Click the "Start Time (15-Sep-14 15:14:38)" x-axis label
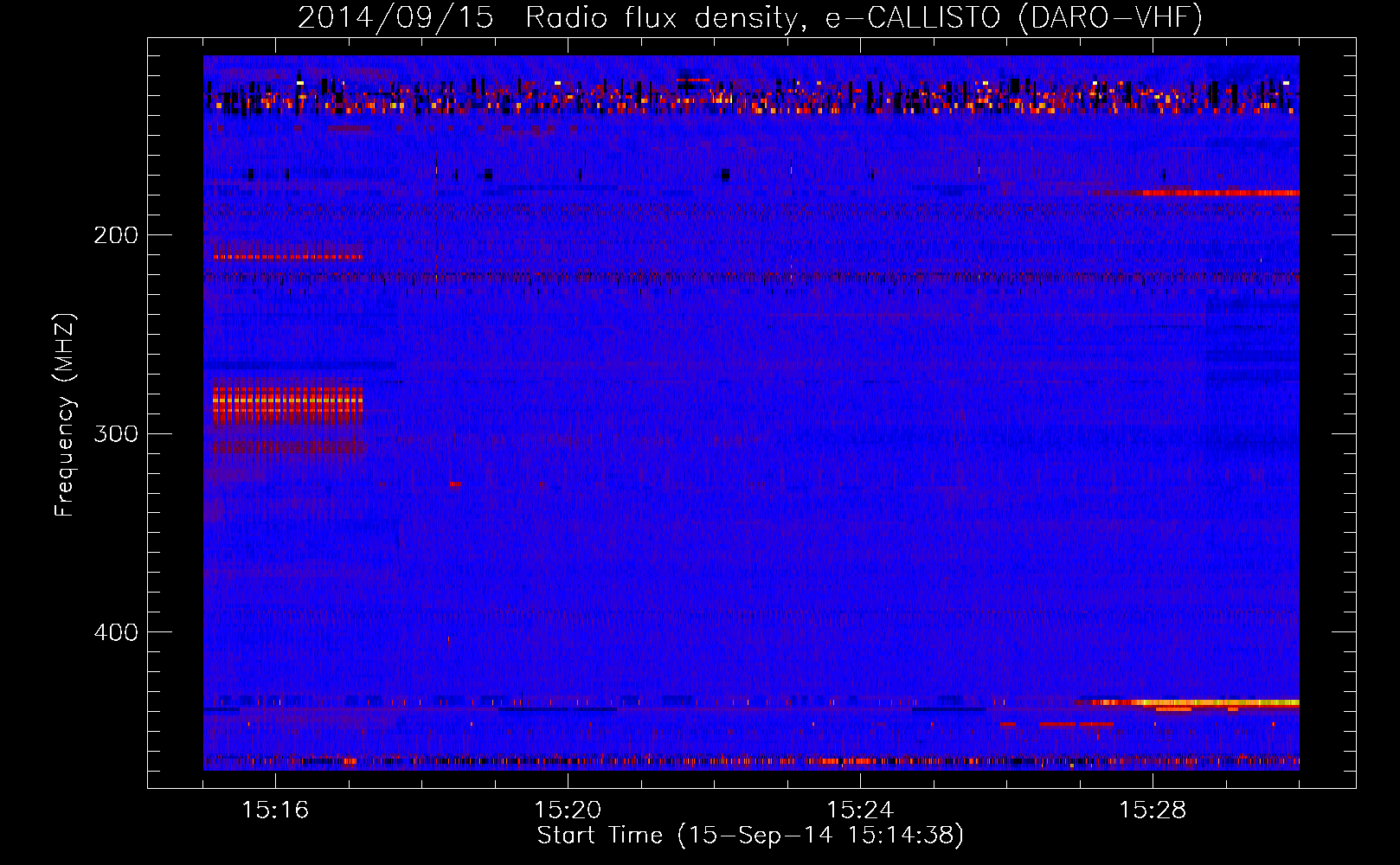Image resolution: width=1400 pixels, height=865 pixels. pyautogui.click(x=750, y=836)
